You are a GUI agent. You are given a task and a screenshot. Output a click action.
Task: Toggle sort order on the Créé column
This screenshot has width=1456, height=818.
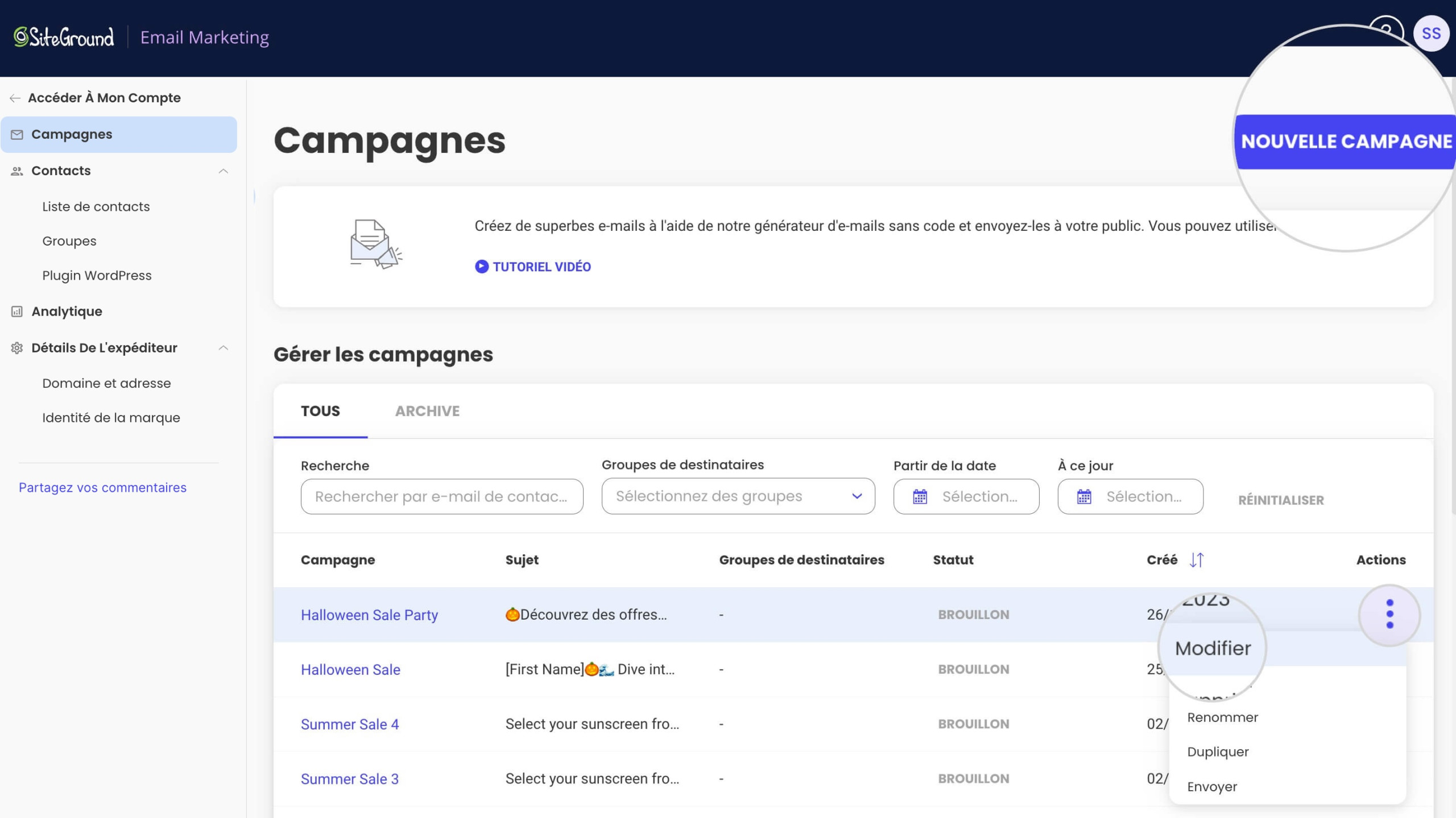pos(1196,560)
